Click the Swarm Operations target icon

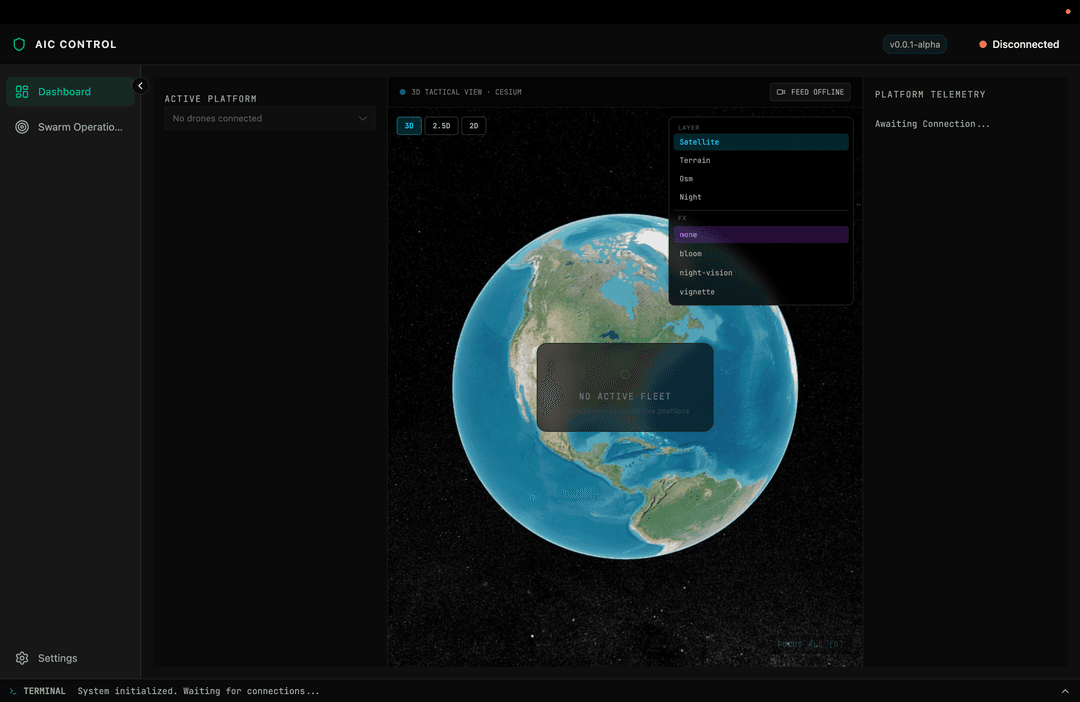pos(22,127)
